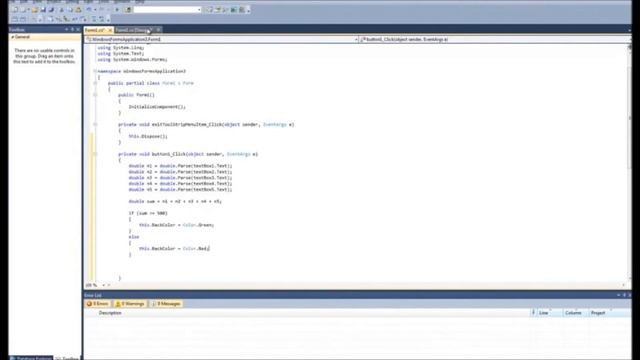
Task: Sort Error List by Project column
Action: click(x=598, y=313)
